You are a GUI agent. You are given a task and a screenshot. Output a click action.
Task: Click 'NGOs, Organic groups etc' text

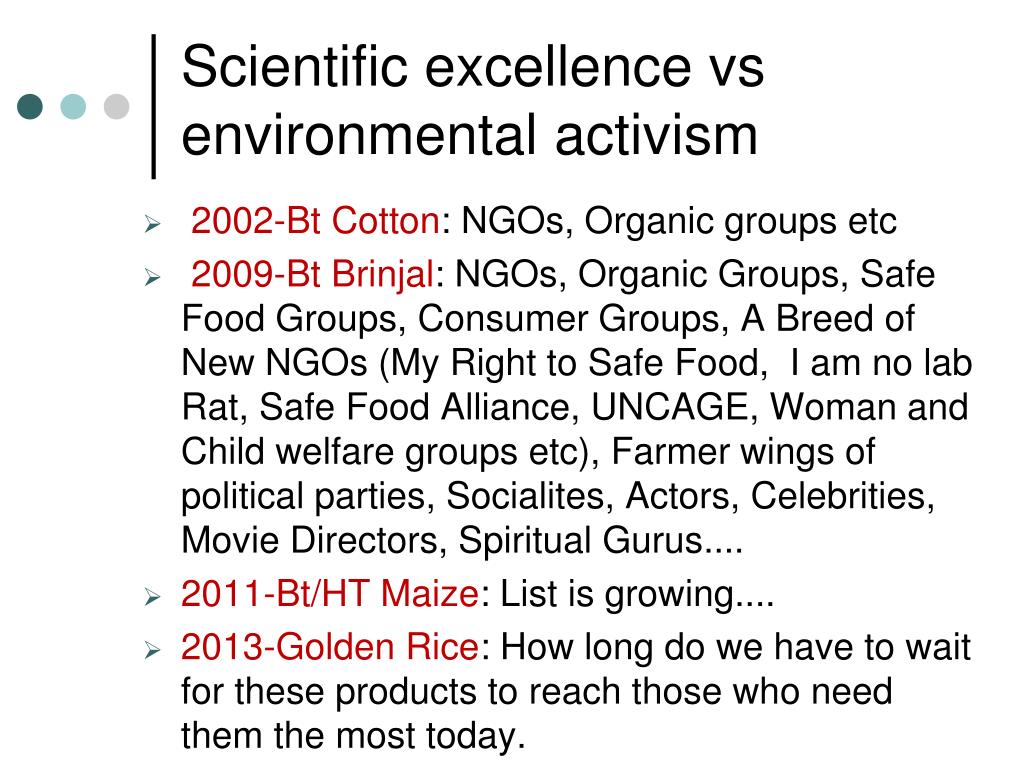679,221
